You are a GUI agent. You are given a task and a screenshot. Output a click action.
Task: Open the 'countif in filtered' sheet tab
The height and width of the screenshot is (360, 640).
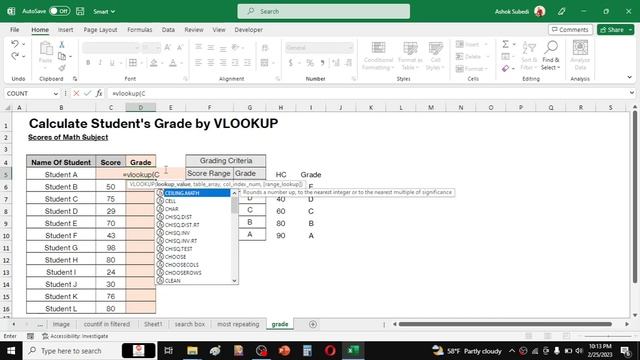(107, 324)
